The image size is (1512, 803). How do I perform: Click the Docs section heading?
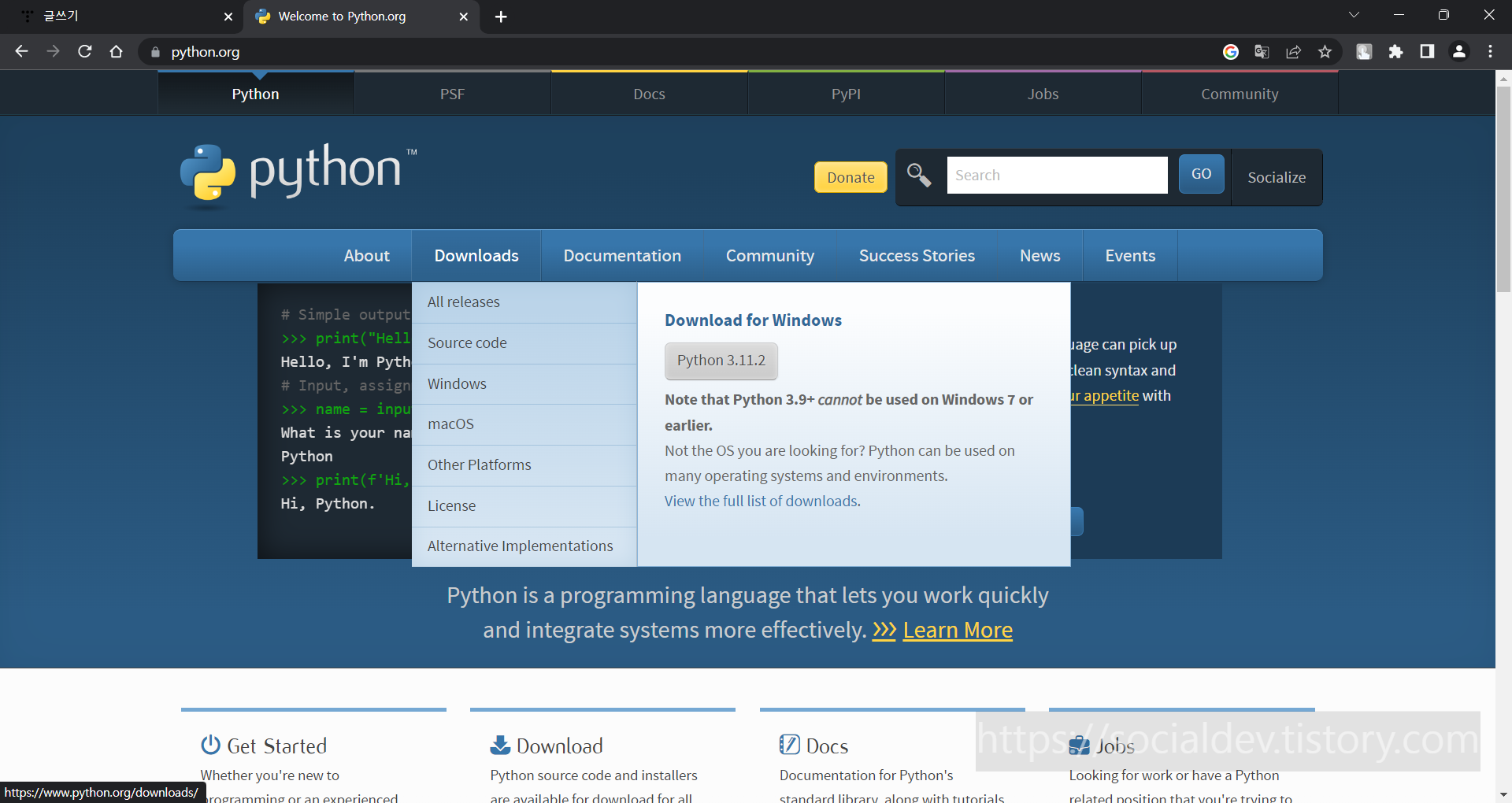(x=827, y=746)
